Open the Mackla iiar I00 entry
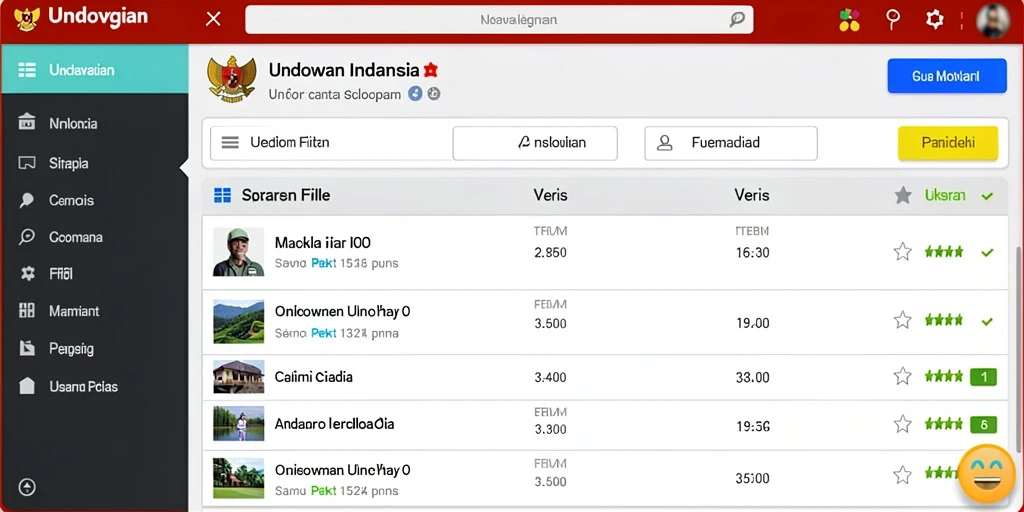This screenshot has height=512, width=1024. click(x=323, y=243)
